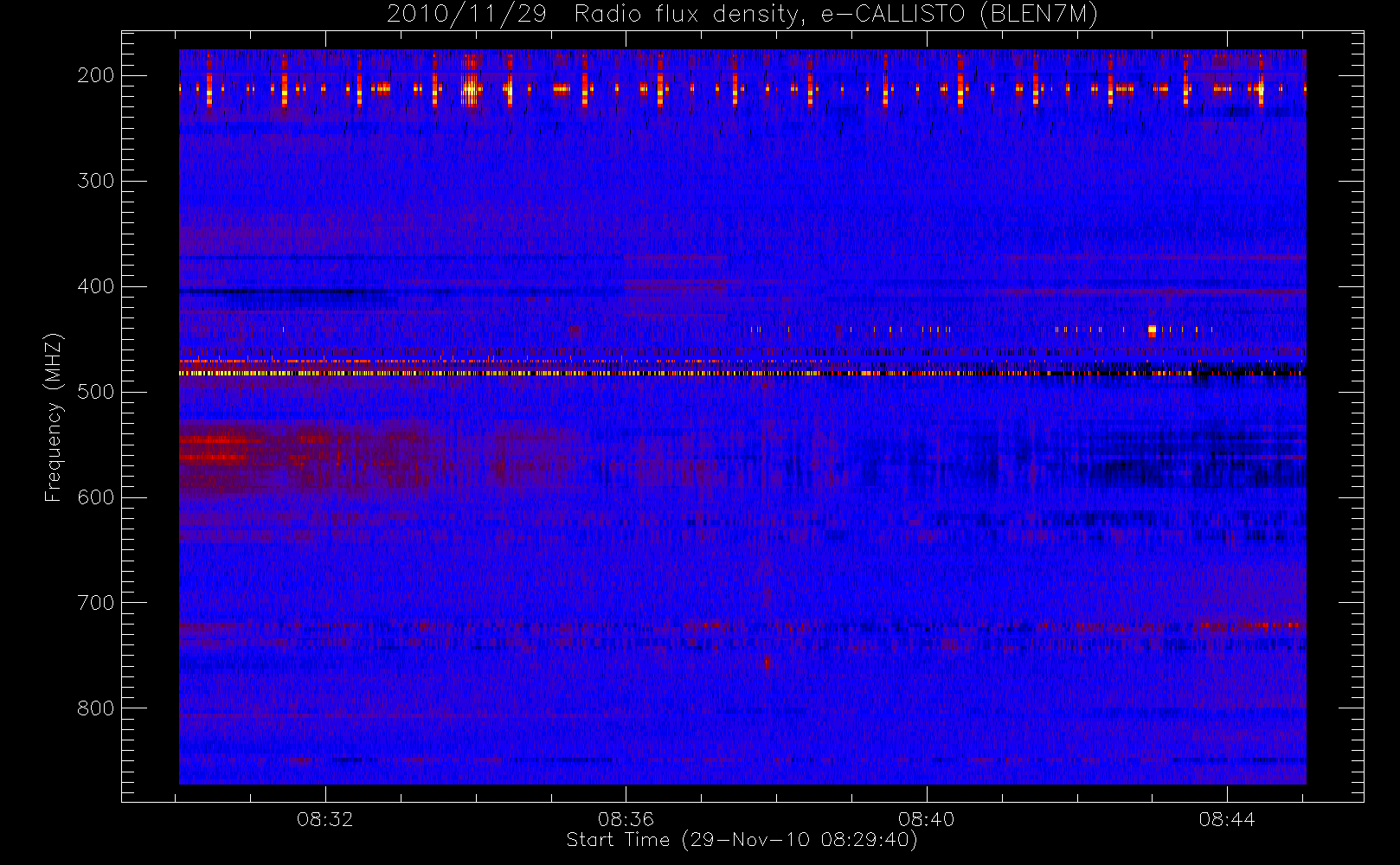Select the 300 frequency tick label
Screen dimensions: 1400x865
(x=95, y=181)
